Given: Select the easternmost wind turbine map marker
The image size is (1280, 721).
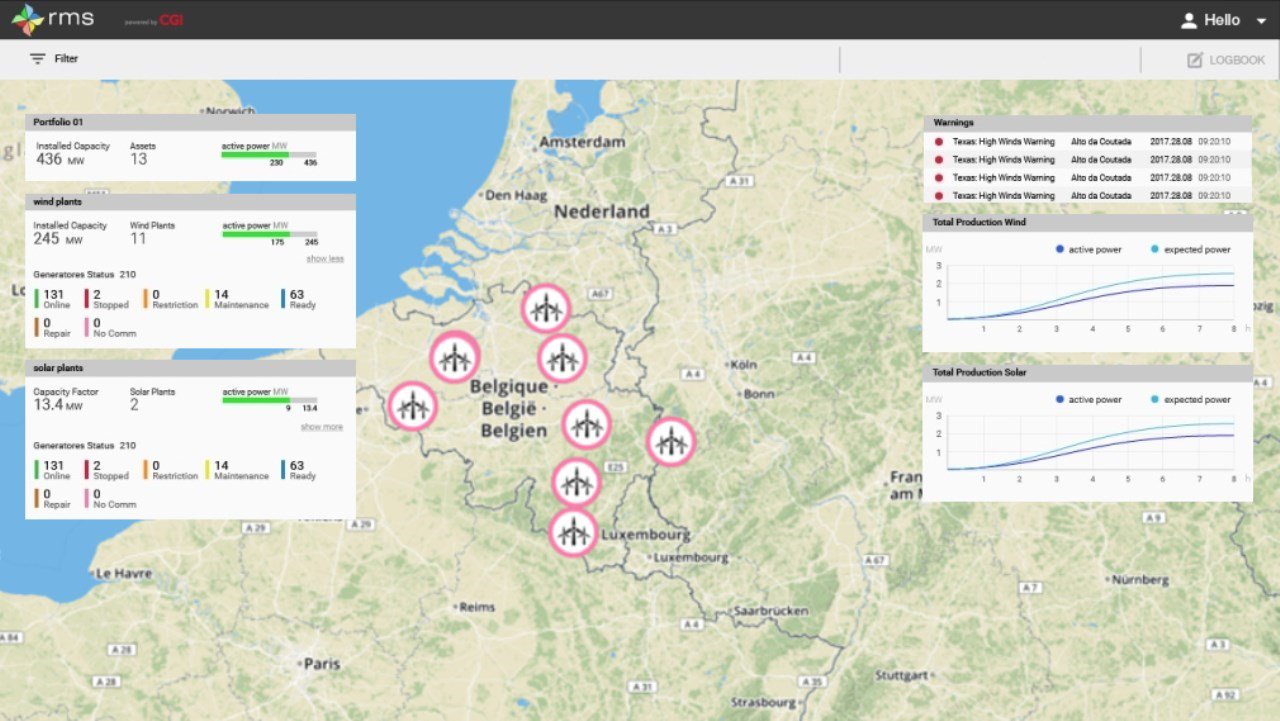Looking at the screenshot, I should (x=670, y=441).
